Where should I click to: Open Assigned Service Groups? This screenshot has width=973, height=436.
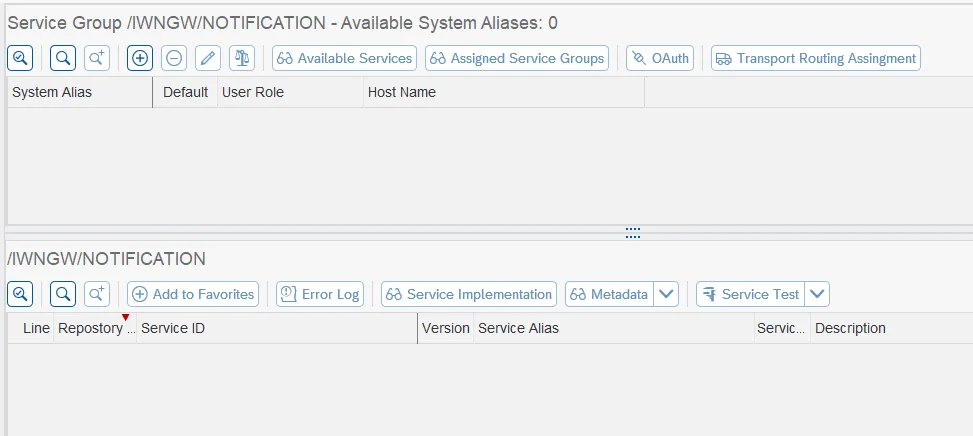click(x=517, y=58)
